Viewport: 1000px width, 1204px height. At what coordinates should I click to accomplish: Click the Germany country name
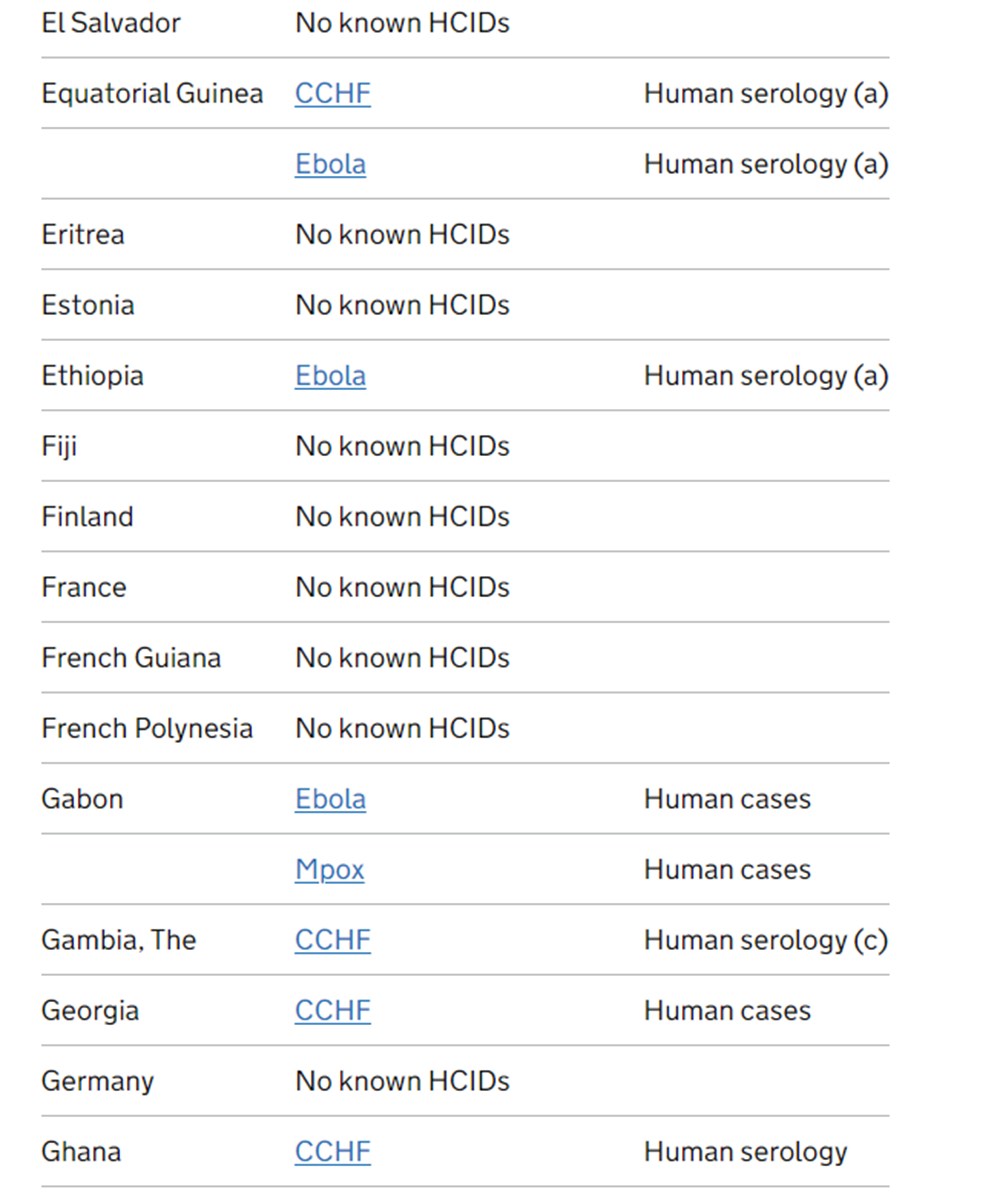97,1082
